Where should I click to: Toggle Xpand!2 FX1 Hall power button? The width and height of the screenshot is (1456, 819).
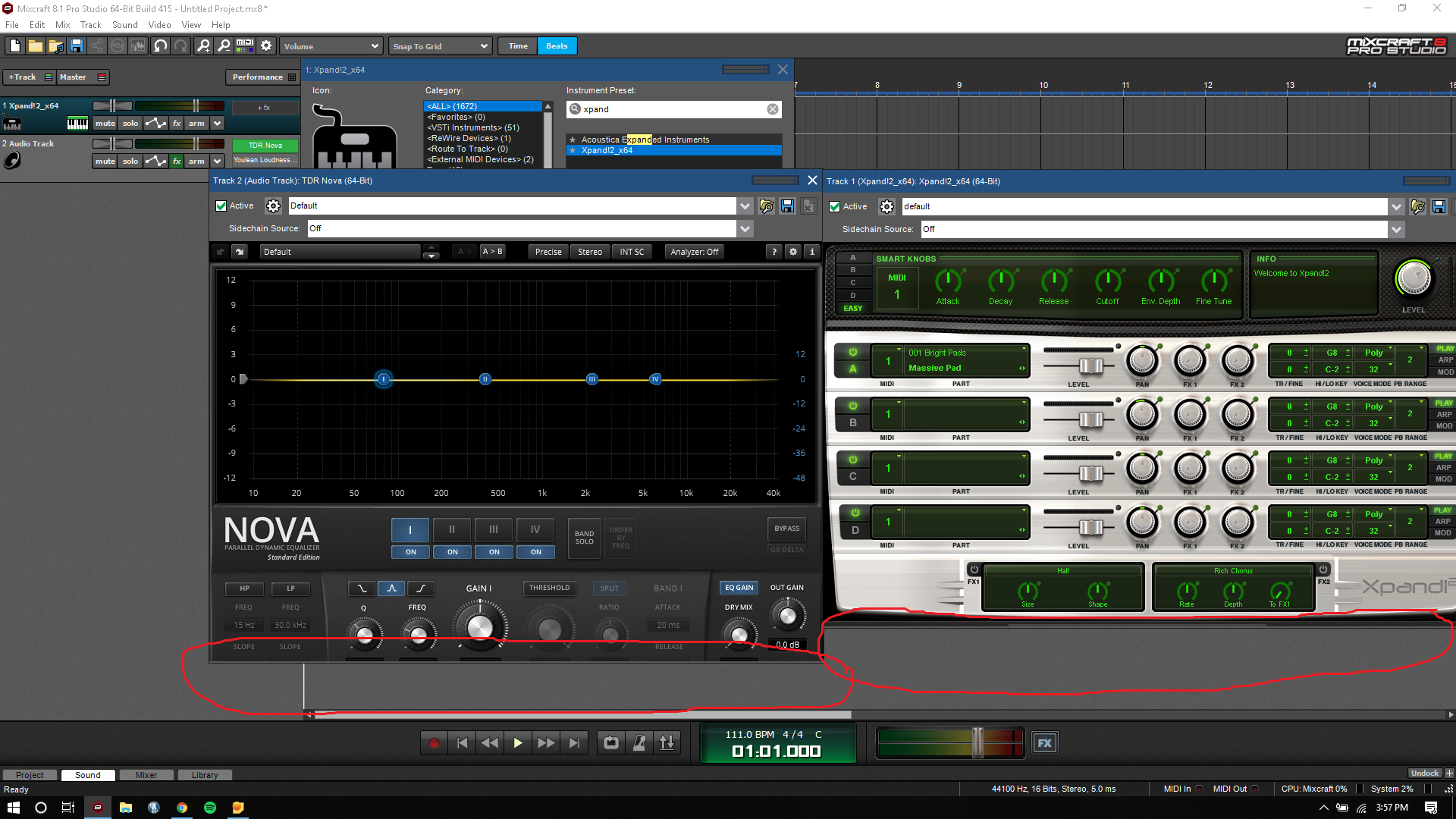click(974, 570)
